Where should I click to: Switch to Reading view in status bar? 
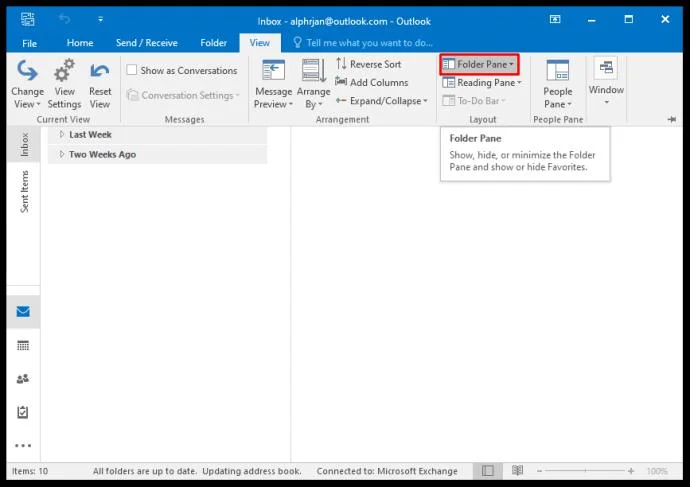[517, 471]
